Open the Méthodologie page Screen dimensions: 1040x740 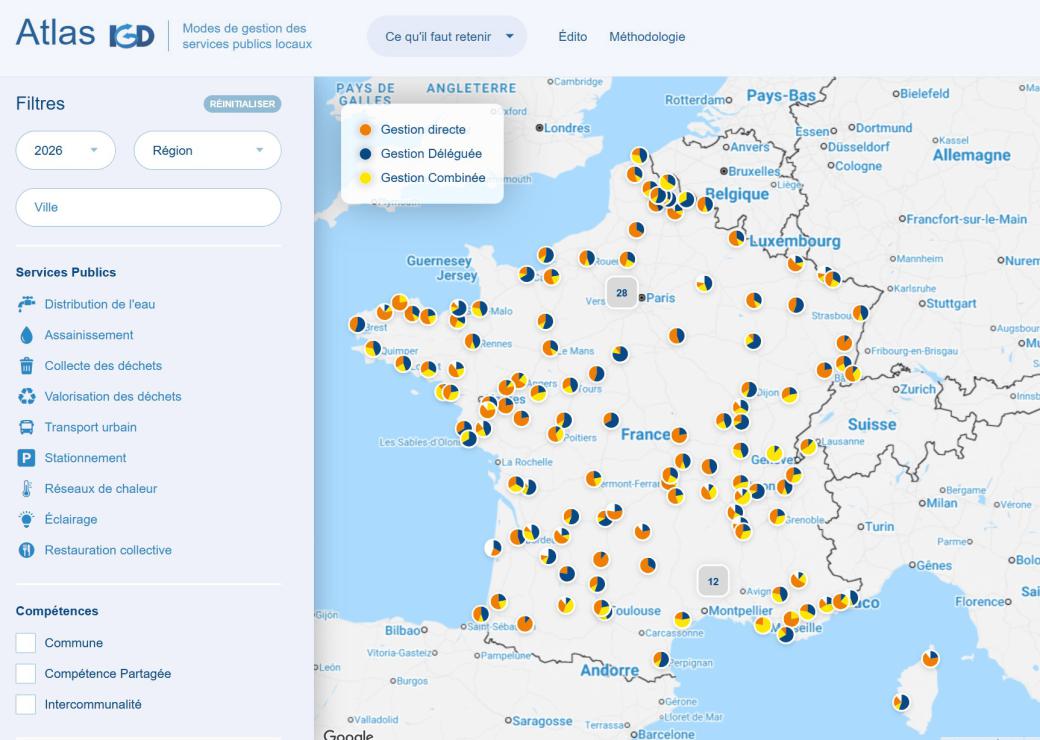(647, 36)
